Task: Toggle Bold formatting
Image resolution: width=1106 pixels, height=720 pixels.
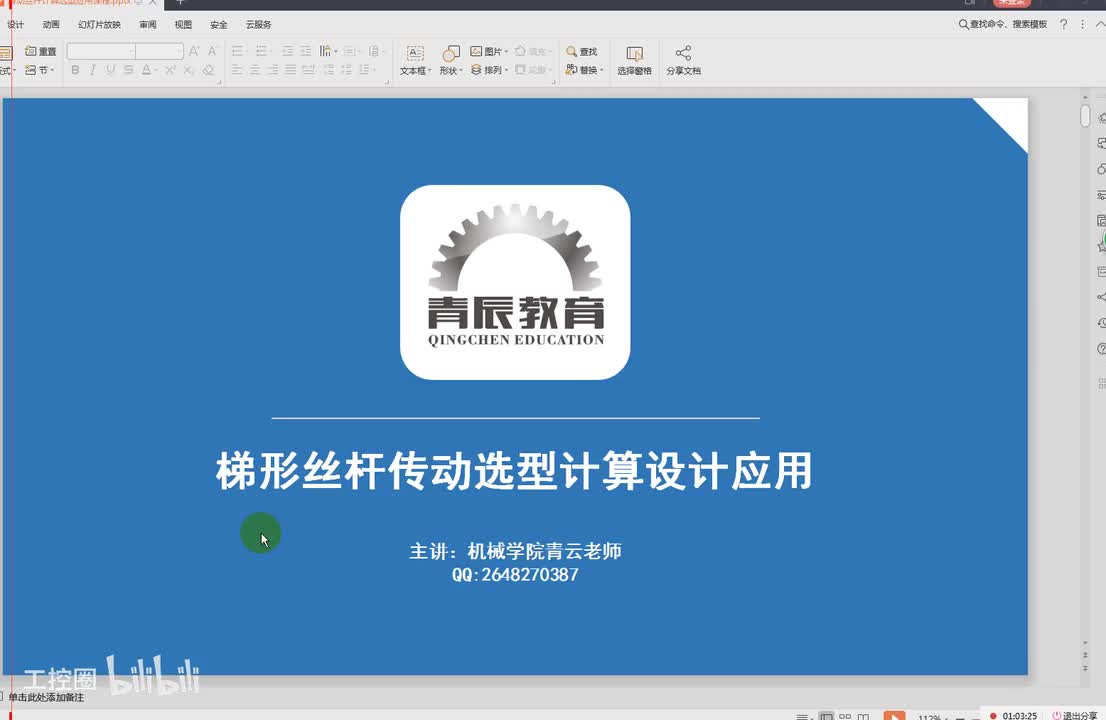Action: (x=75, y=70)
